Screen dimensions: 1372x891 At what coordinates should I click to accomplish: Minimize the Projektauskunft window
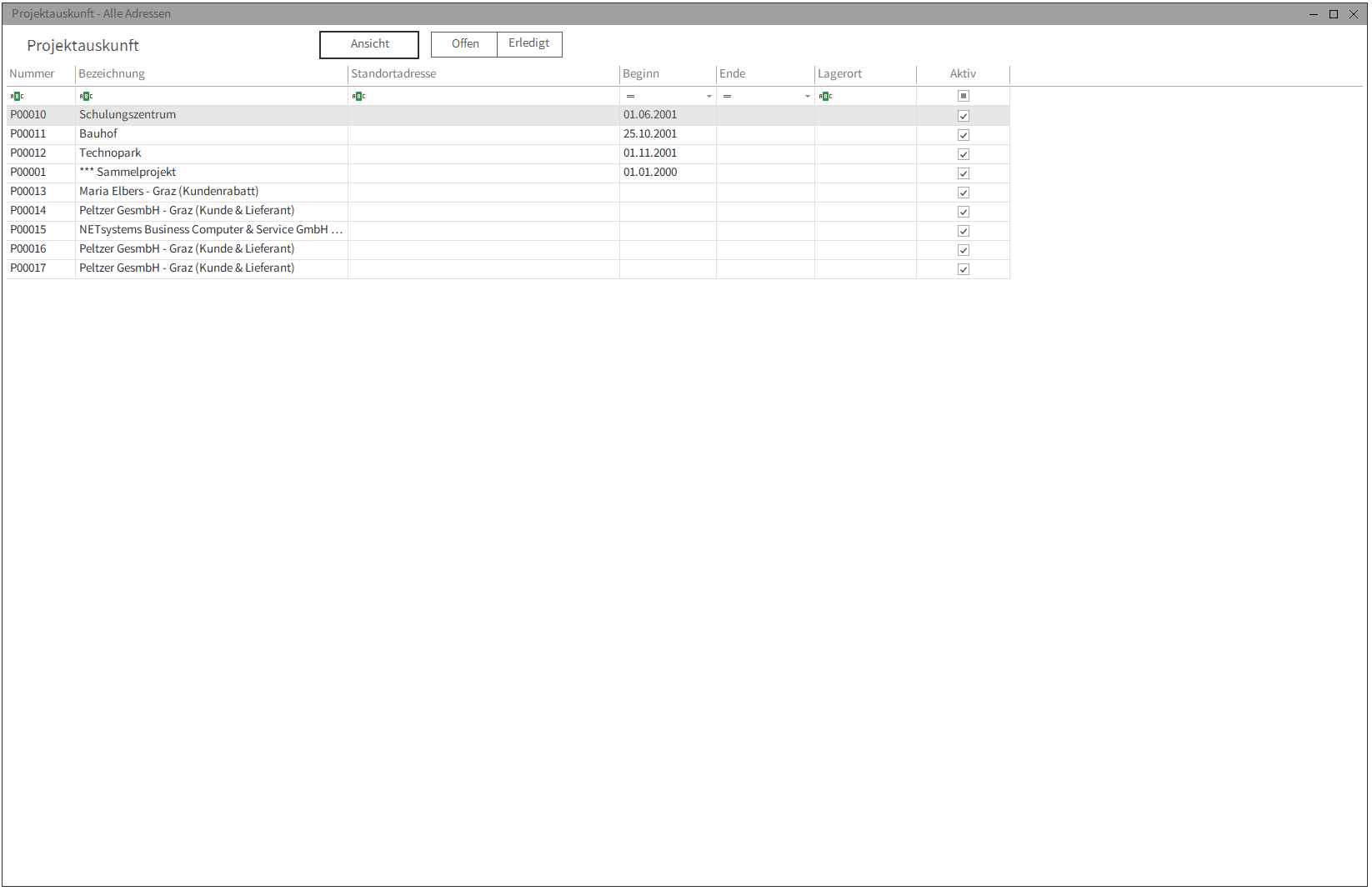click(x=1314, y=14)
